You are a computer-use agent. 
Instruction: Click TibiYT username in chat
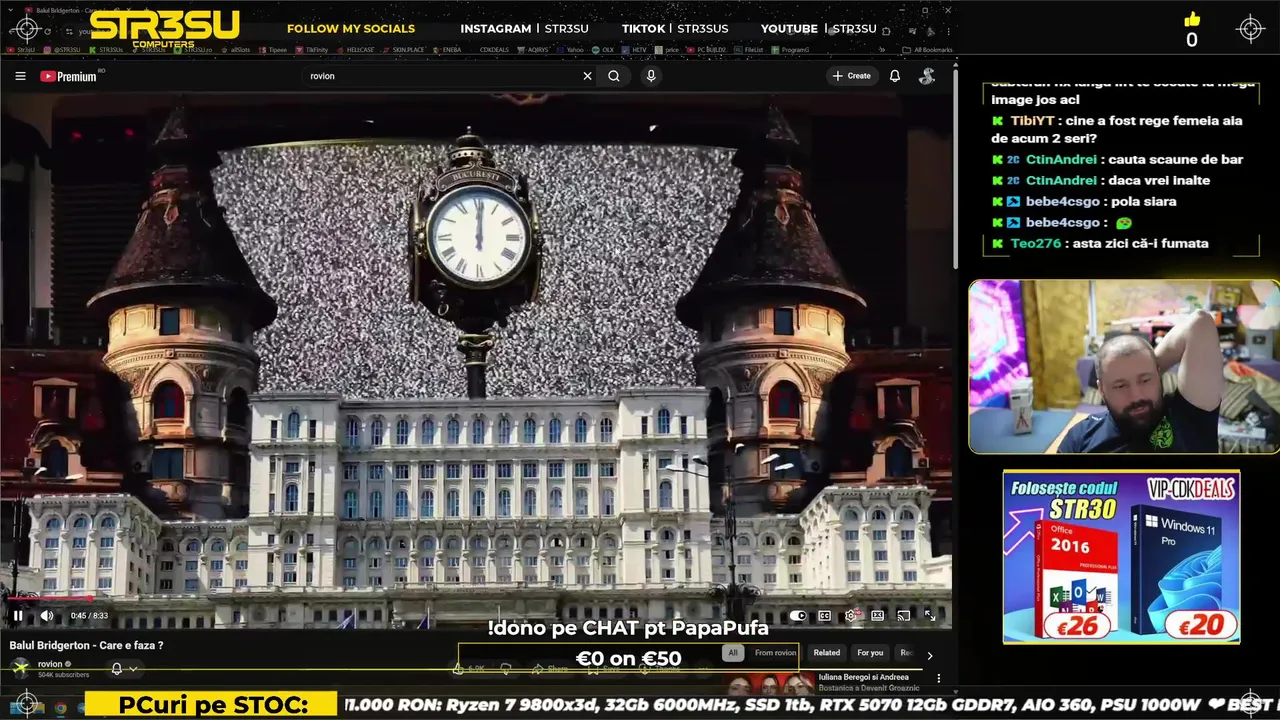coord(1030,120)
